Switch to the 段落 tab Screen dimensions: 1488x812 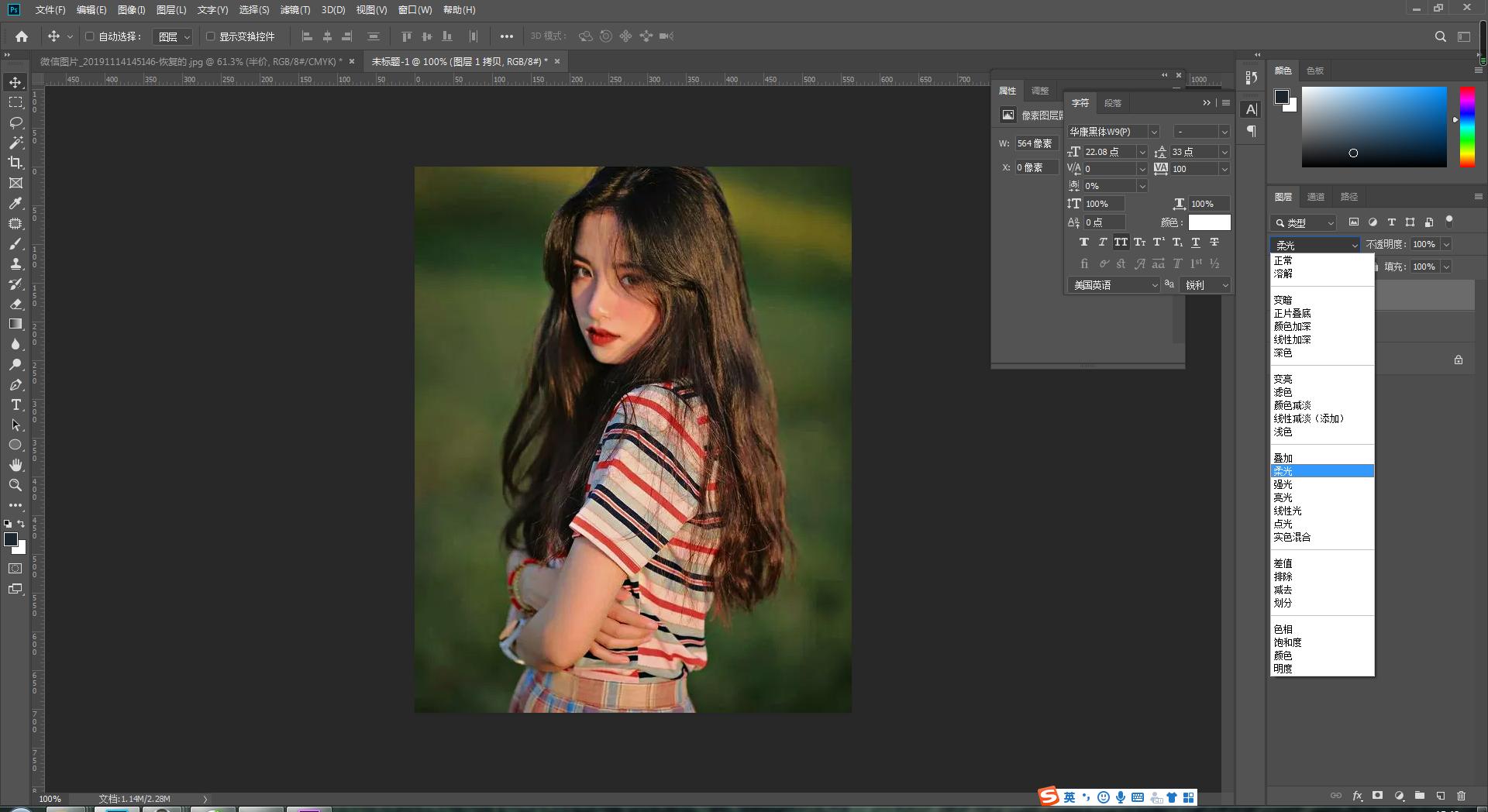point(1112,103)
